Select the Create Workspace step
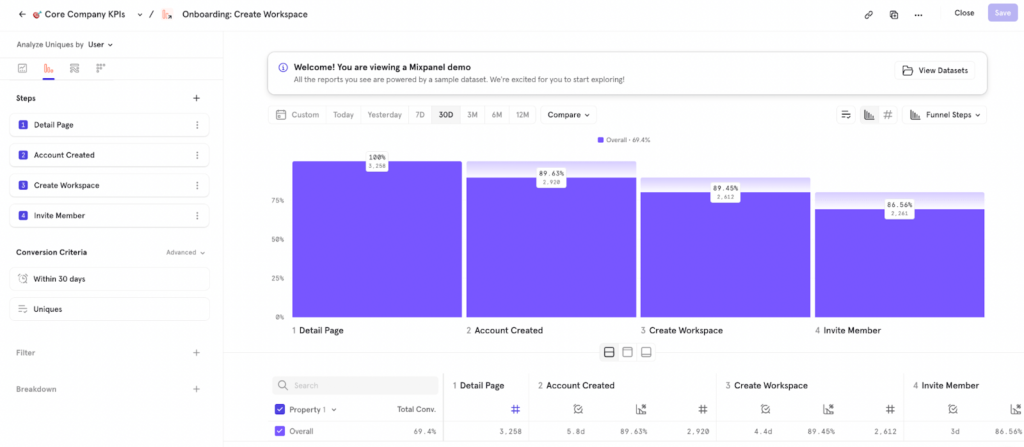Image resolution: width=1024 pixels, height=447 pixels. tap(109, 185)
